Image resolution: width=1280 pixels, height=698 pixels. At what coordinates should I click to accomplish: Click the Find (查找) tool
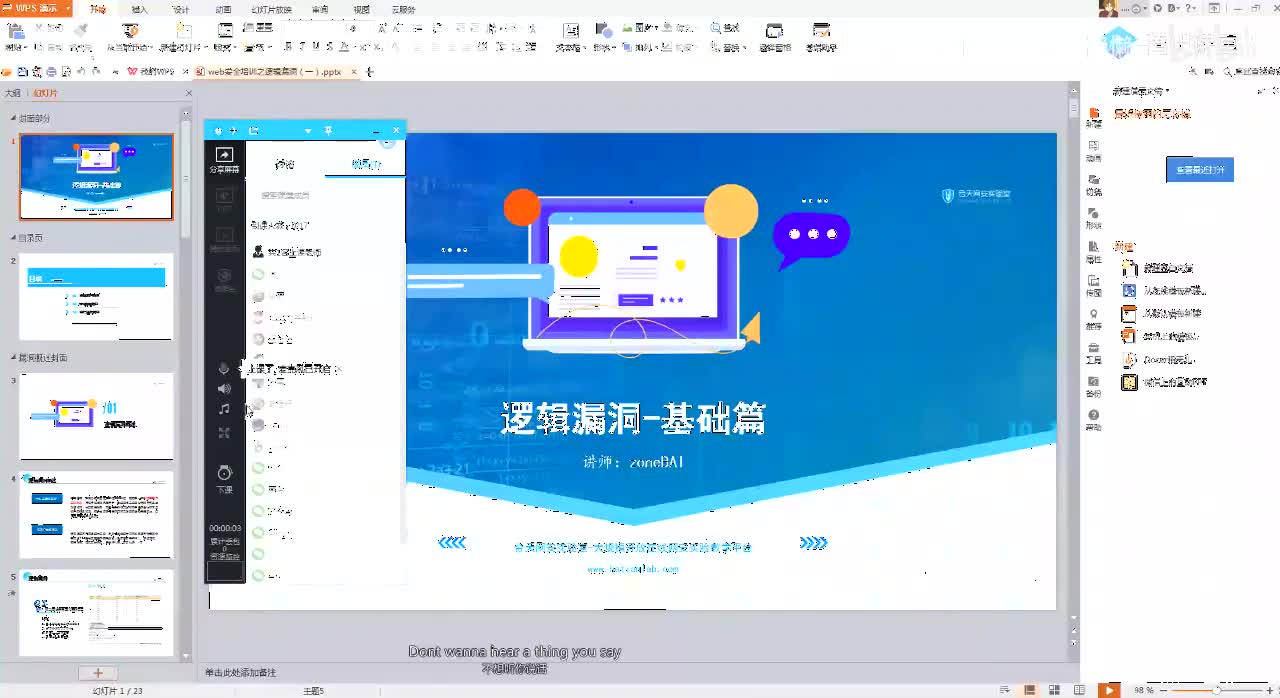point(725,28)
